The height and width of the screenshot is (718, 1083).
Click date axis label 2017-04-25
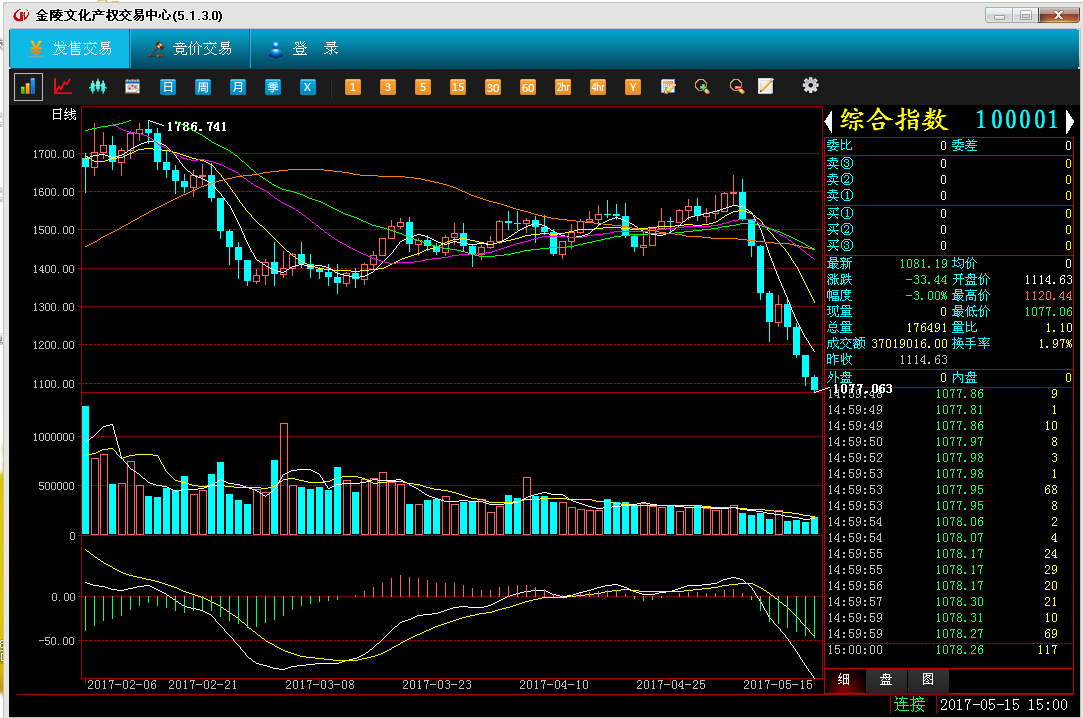point(671,685)
